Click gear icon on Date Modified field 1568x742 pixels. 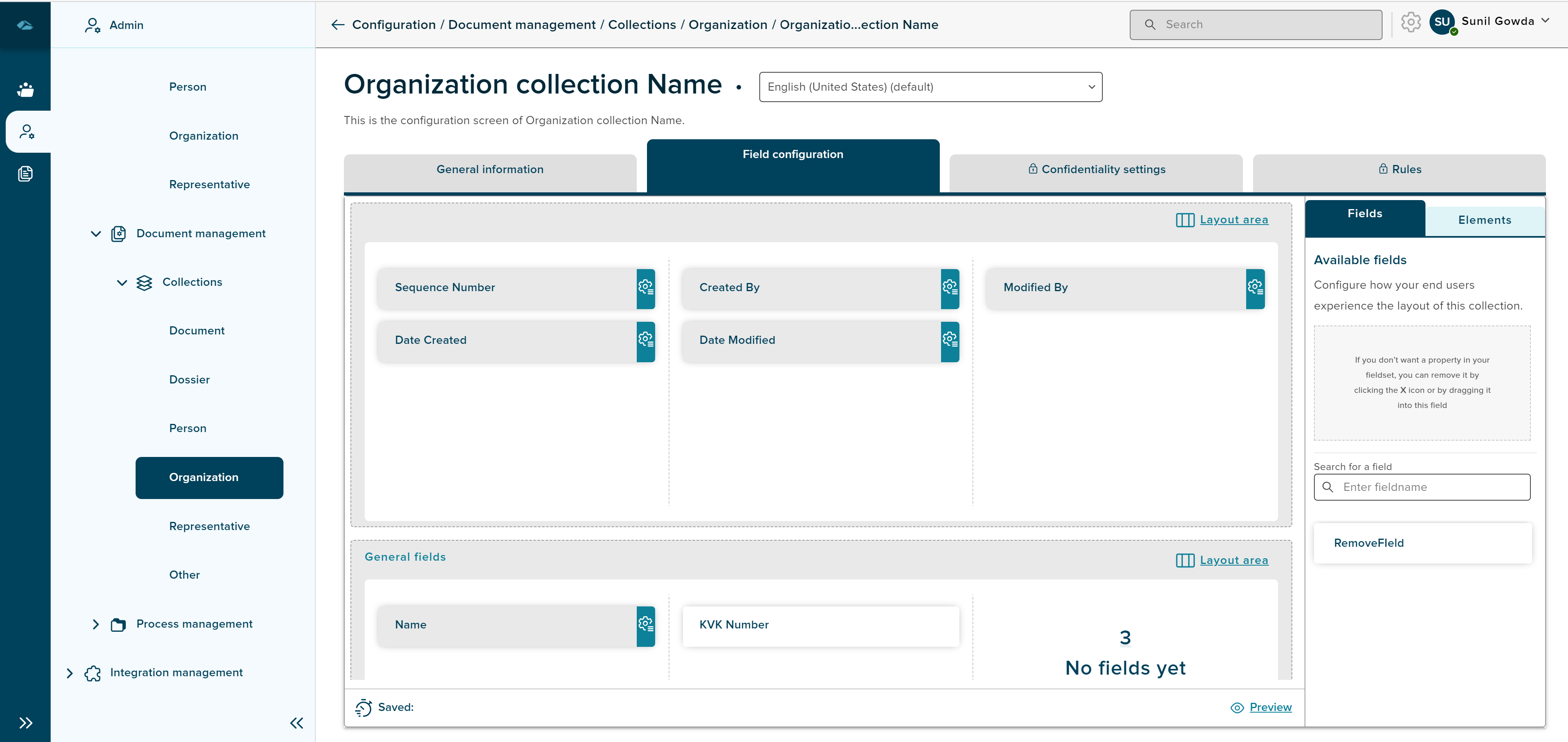point(950,341)
